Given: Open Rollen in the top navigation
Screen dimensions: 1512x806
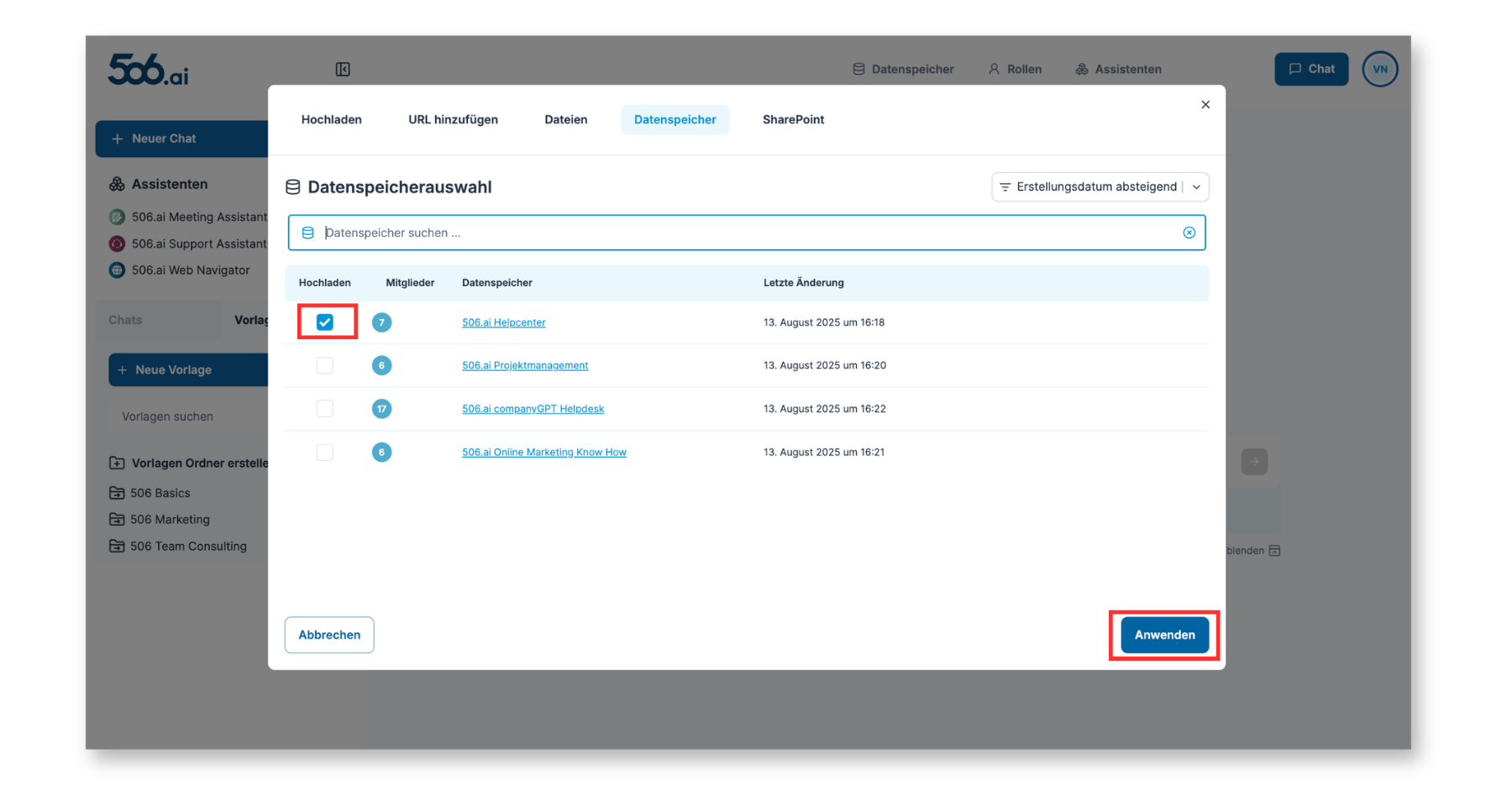Looking at the screenshot, I should tap(1015, 69).
